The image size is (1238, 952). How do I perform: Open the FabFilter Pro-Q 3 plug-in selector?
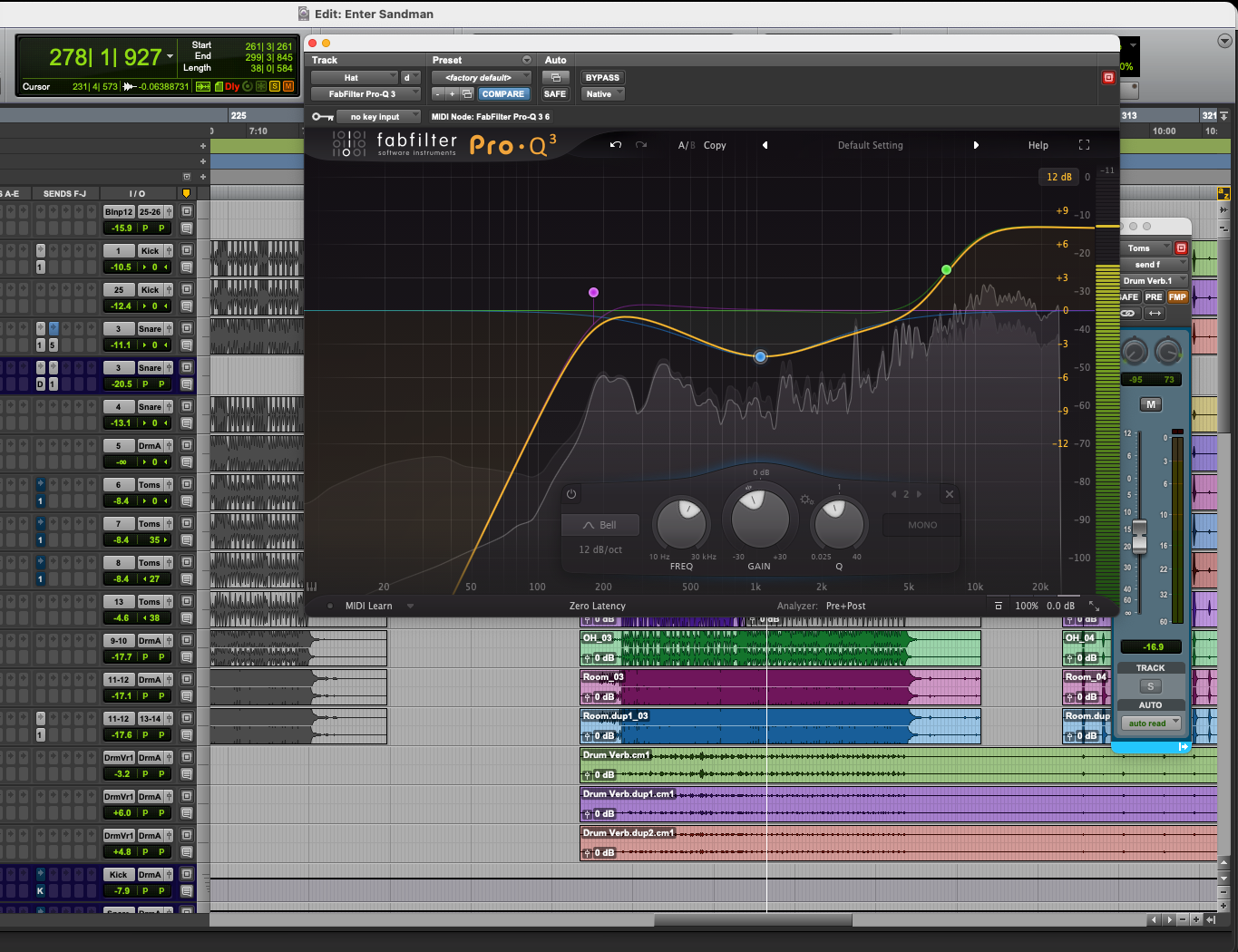point(366,94)
